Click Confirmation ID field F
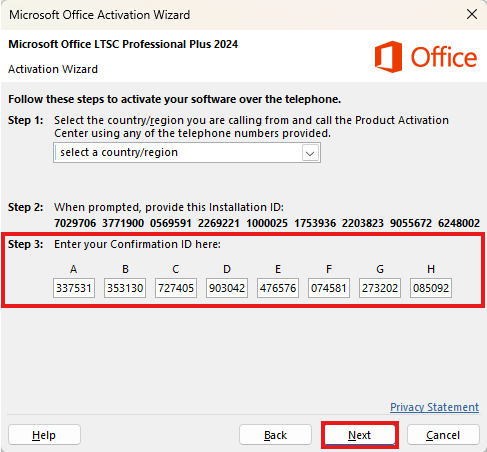The image size is (487, 452). (329, 288)
